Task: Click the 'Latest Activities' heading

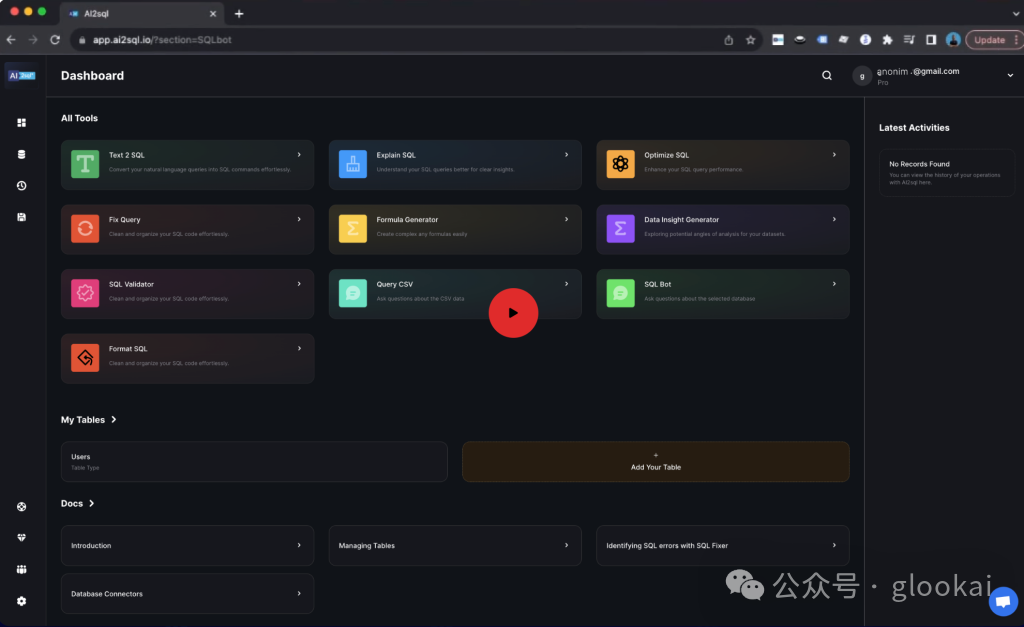Action: coord(914,128)
